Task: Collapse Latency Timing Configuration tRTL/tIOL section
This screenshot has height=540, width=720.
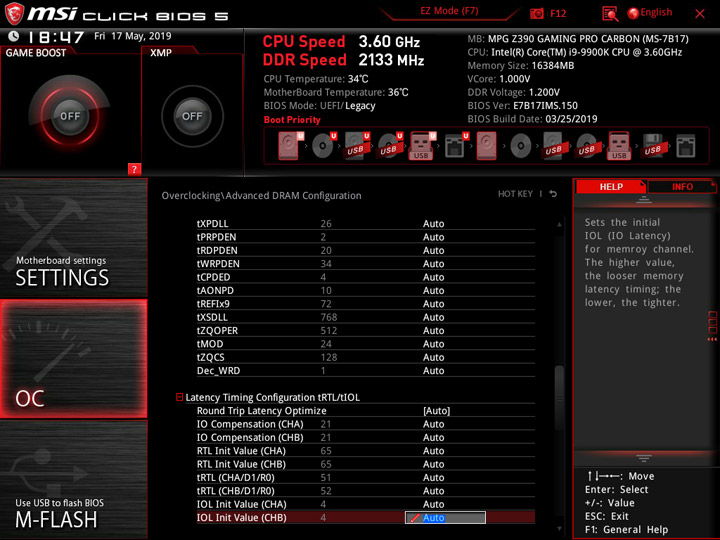Action: [x=180, y=397]
